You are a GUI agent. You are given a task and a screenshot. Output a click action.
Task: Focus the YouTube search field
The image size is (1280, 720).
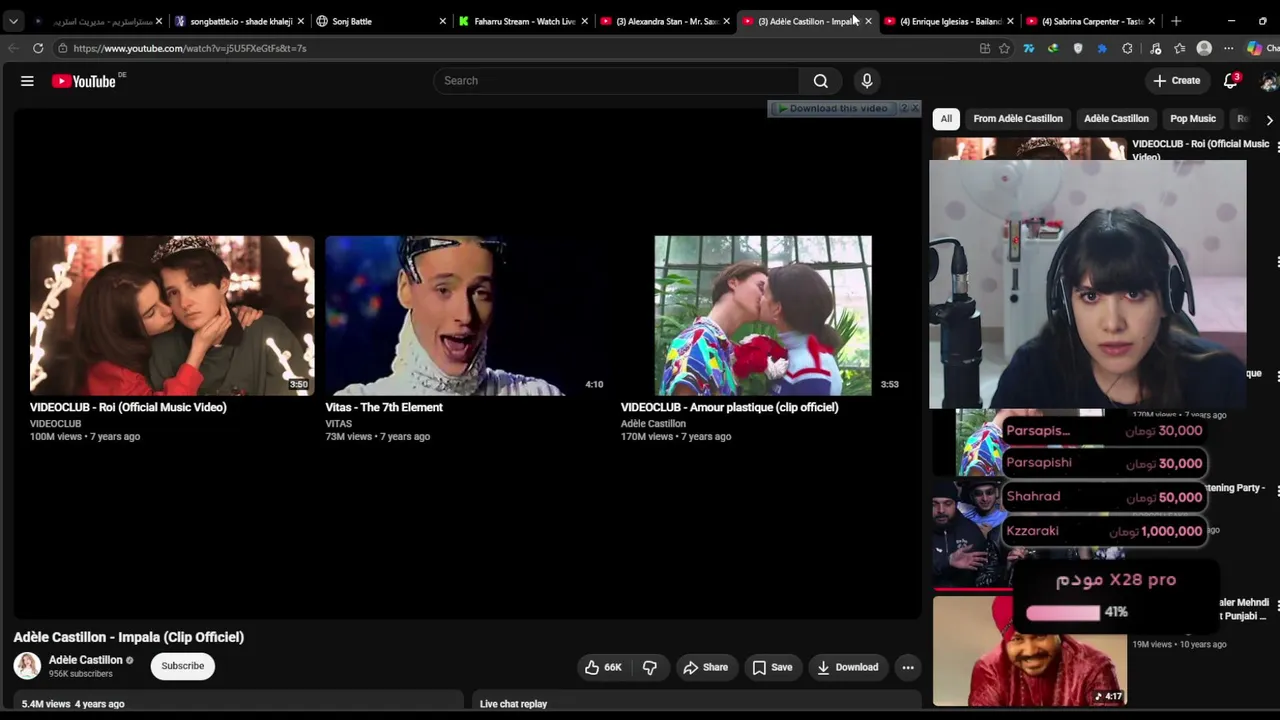(616, 81)
